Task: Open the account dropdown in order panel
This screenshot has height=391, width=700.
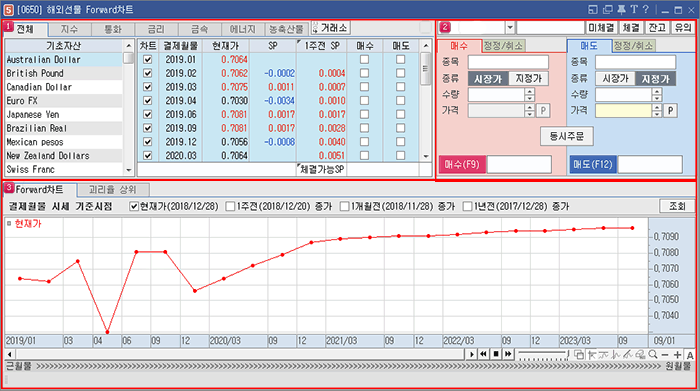Action: (x=510, y=28)
